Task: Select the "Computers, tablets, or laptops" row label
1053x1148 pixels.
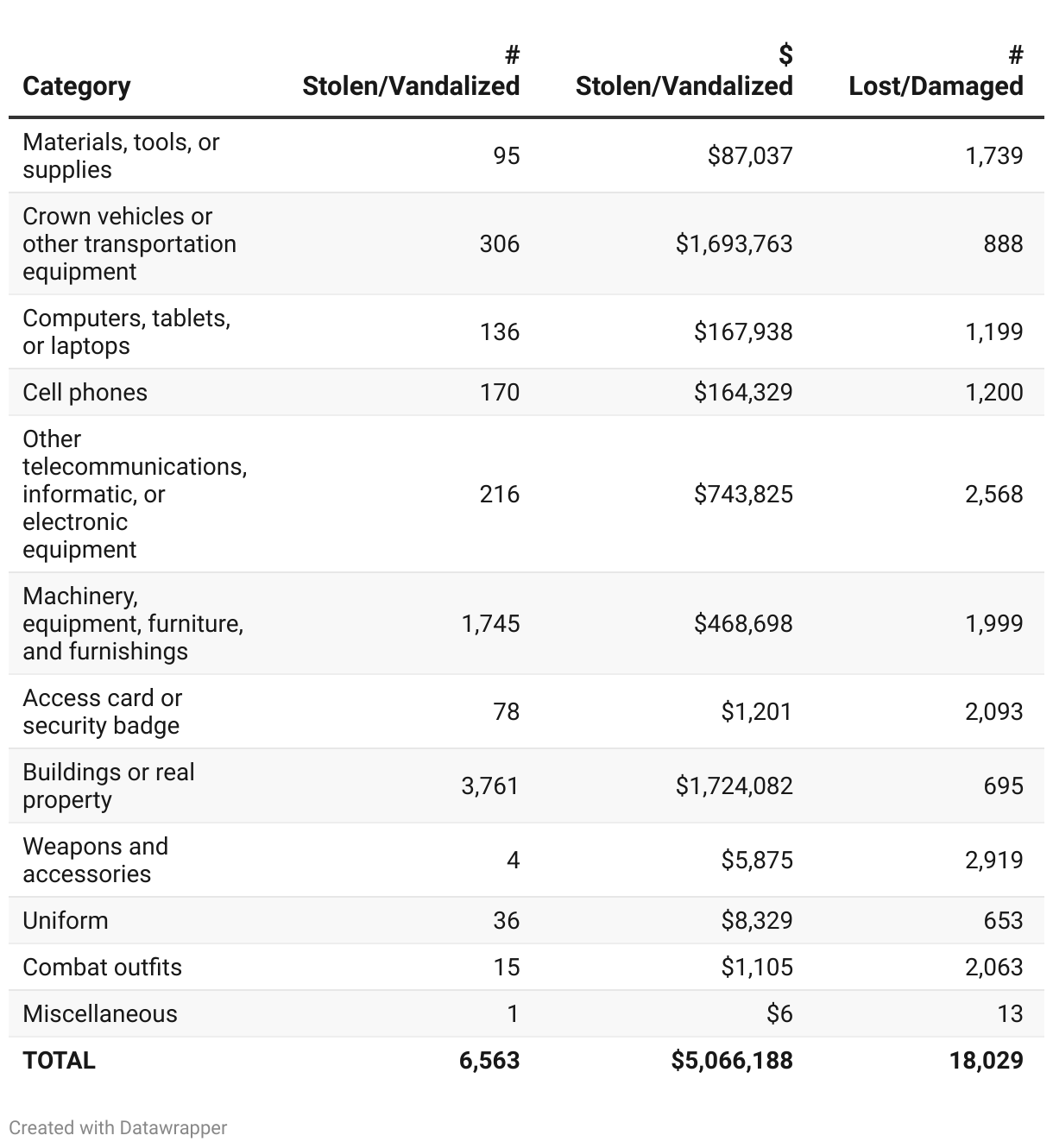Action: pyautogui.click(x=126, y=331)
